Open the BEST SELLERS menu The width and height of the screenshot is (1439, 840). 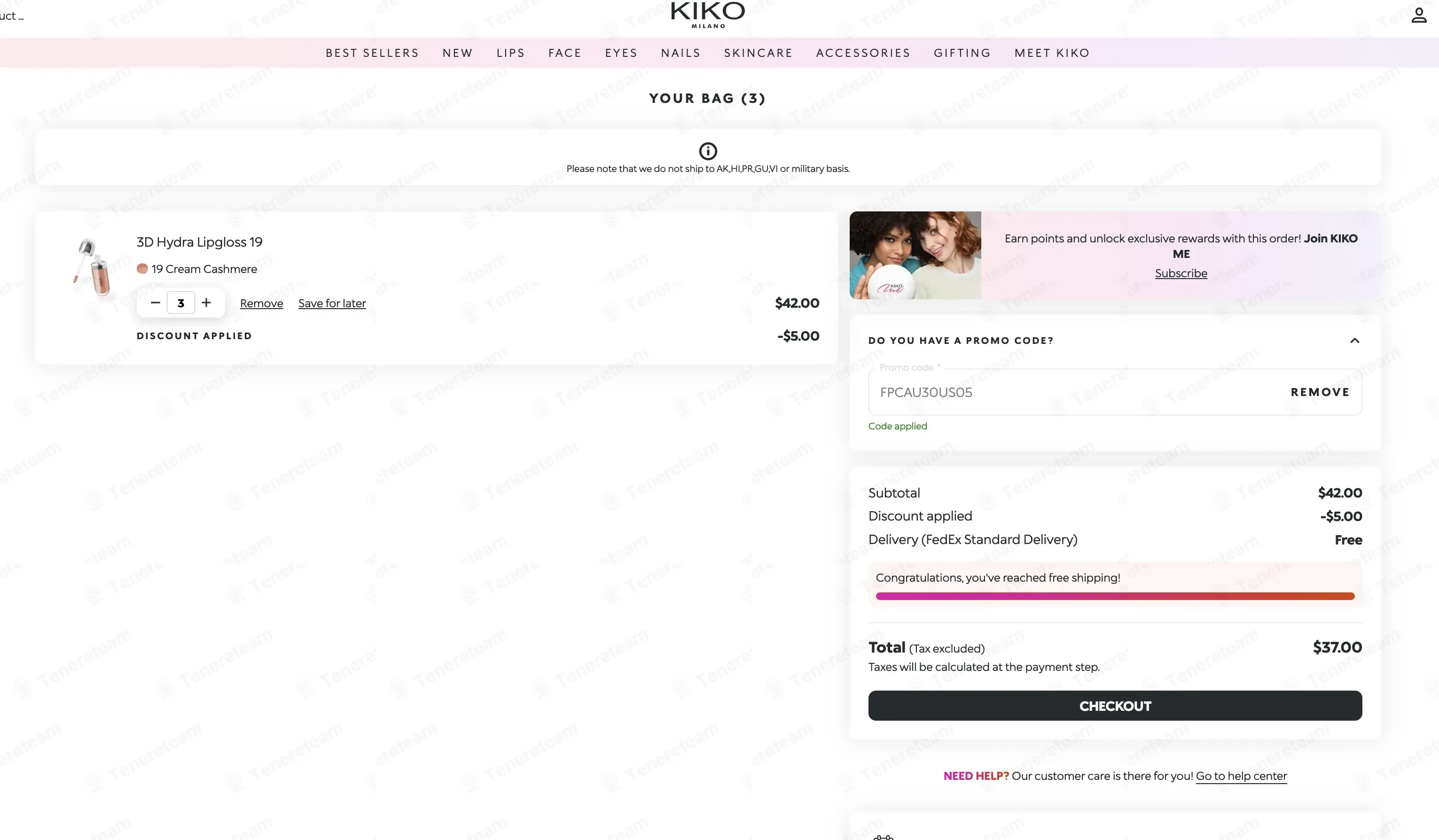pos(372,53)
